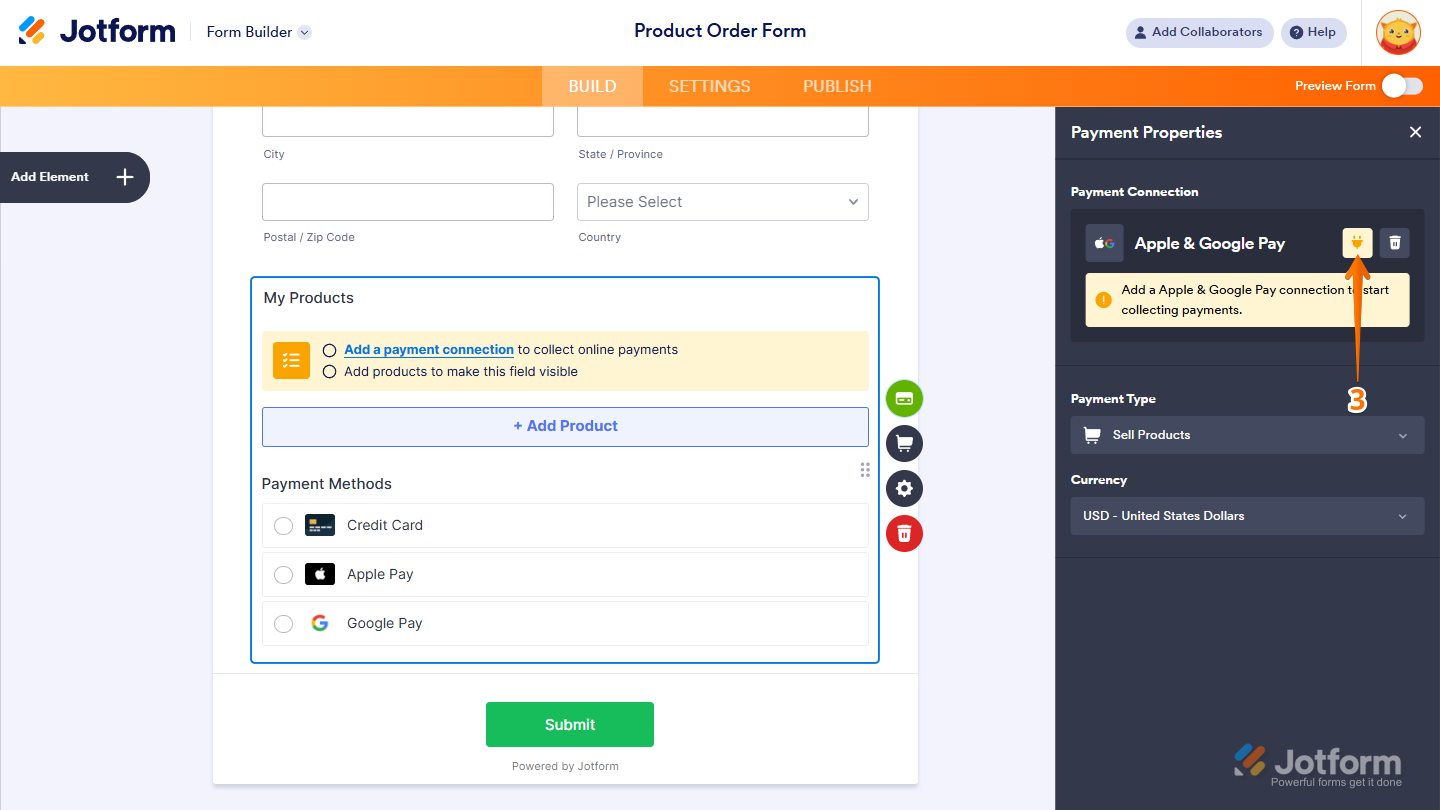The height and width of the screenshot is (810, 1440).
Task: Open the user avatar menu
Action: pos(1398,32)
